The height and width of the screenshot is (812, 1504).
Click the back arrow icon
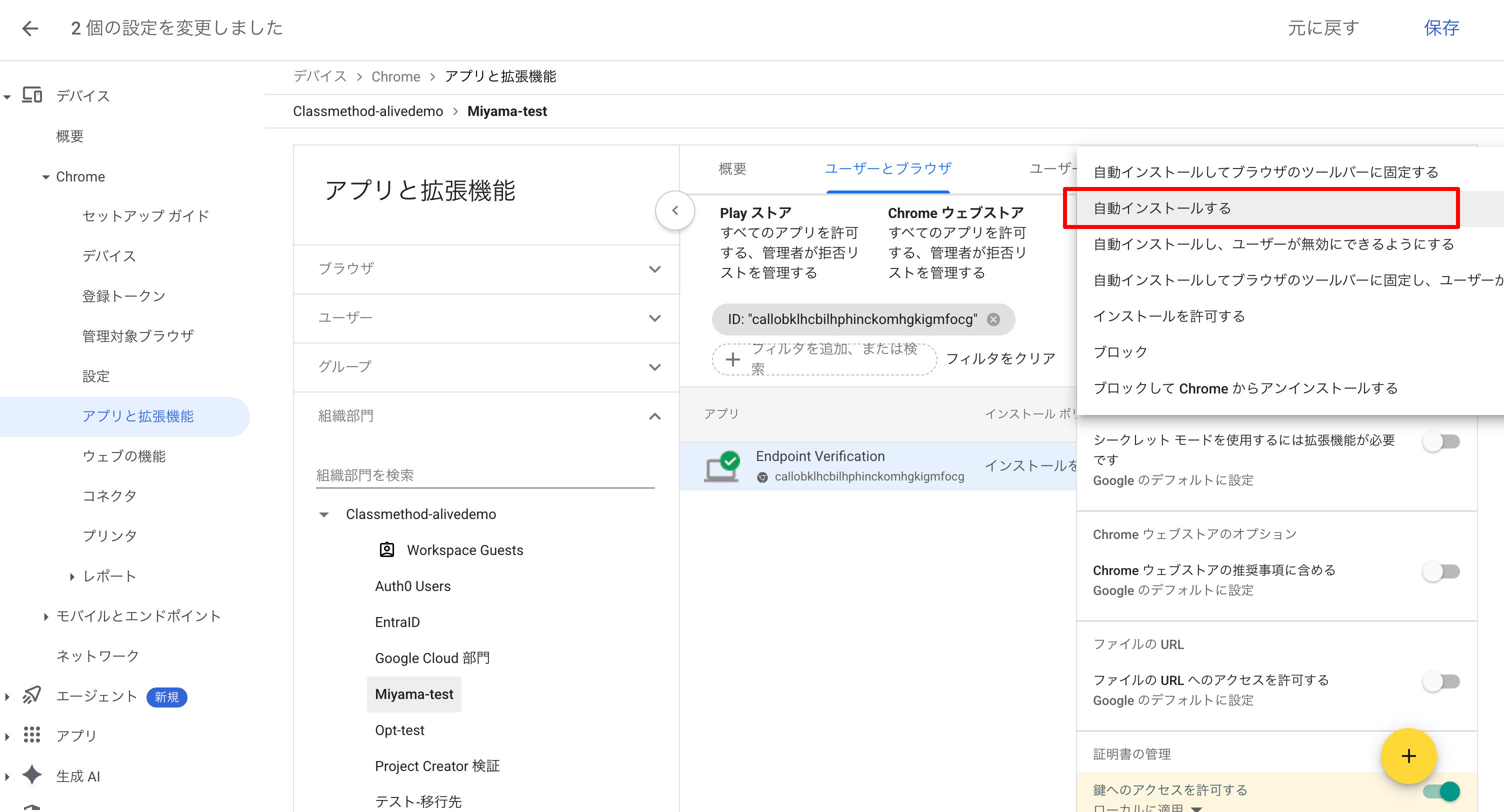pos(30,28)
